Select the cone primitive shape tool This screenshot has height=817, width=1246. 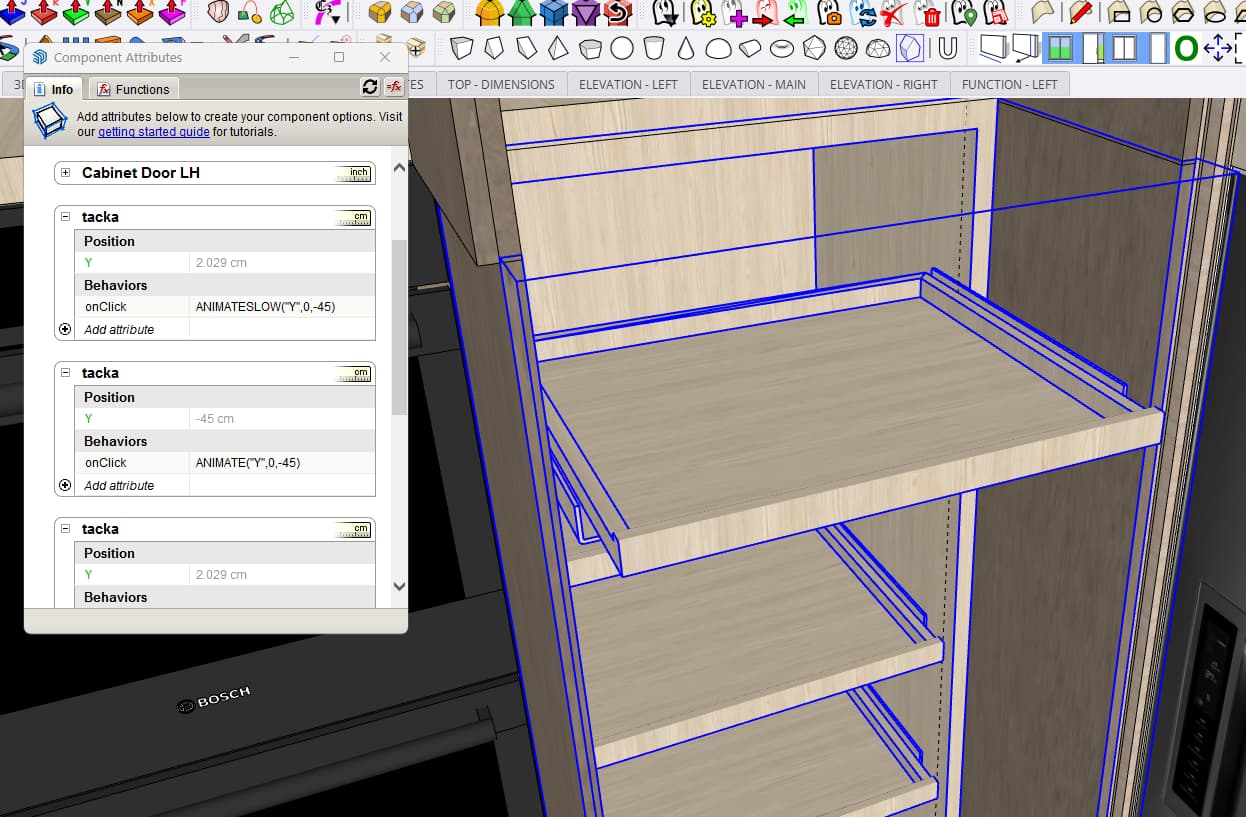tap(686, 47)
